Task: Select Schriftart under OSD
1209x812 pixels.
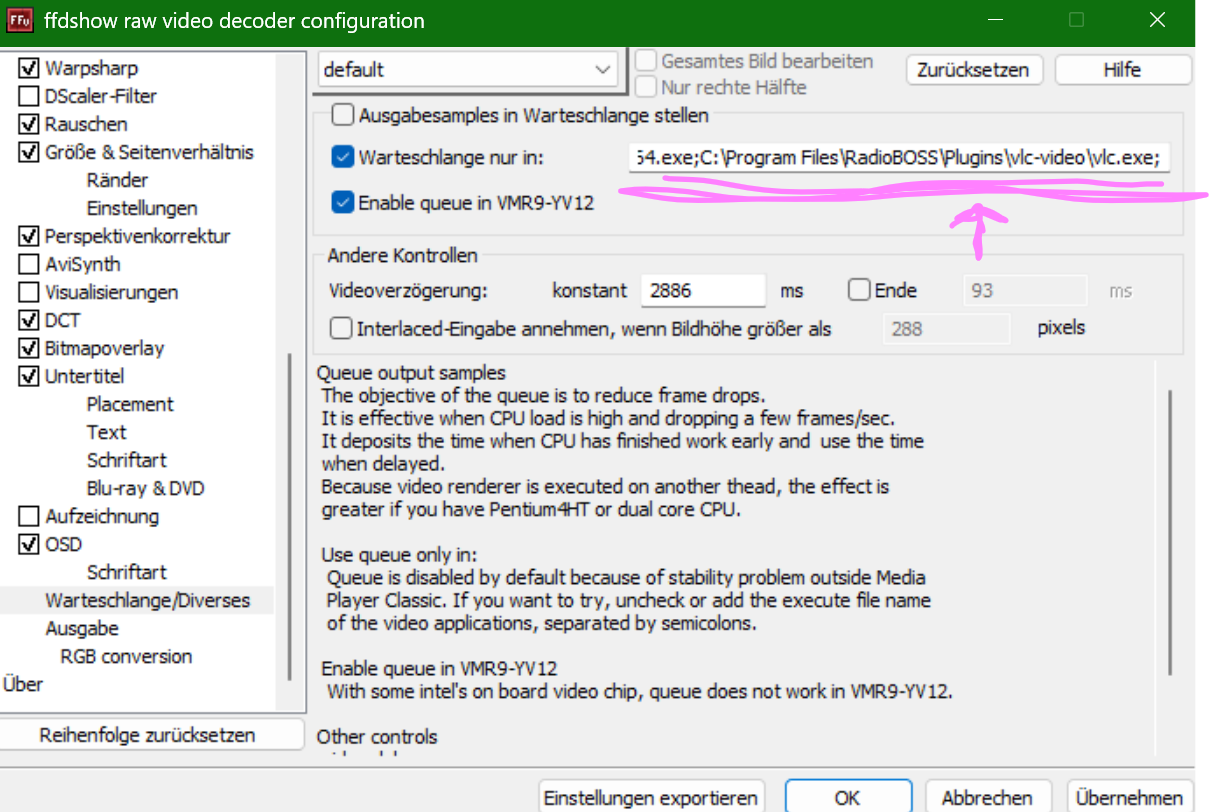Action: coord(127,573)
